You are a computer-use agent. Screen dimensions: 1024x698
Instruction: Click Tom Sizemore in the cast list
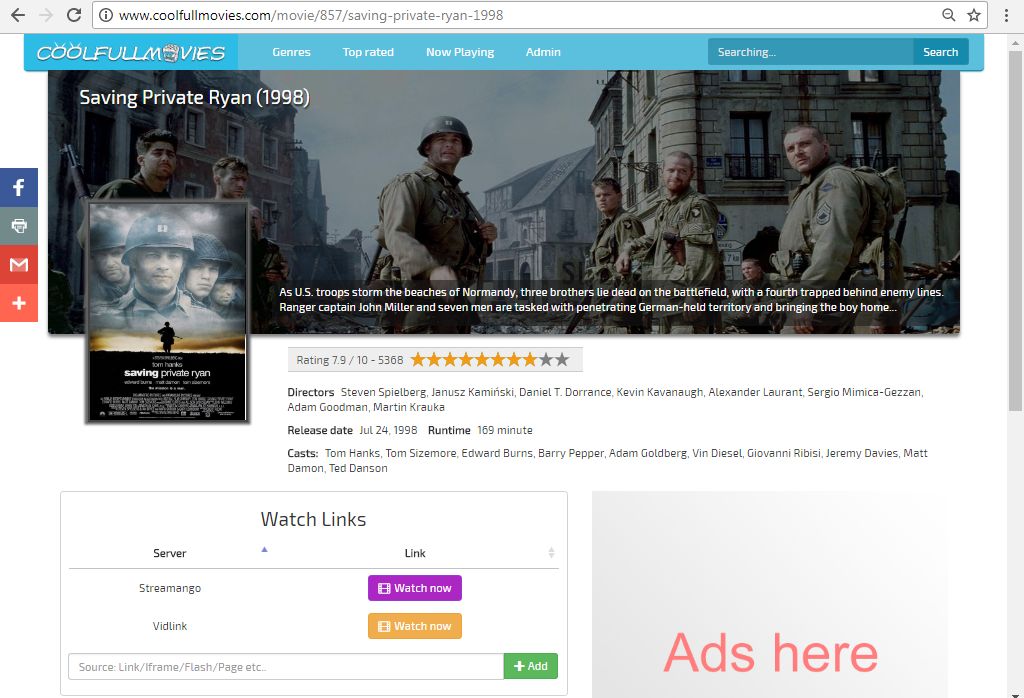click(421, 453)
